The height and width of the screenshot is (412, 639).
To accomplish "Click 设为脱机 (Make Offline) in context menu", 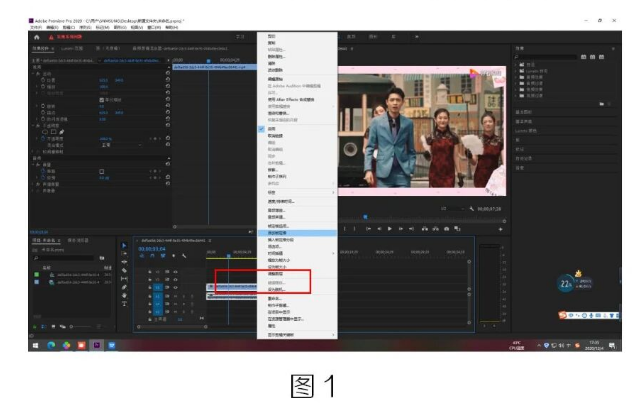I will pos(276,289).
